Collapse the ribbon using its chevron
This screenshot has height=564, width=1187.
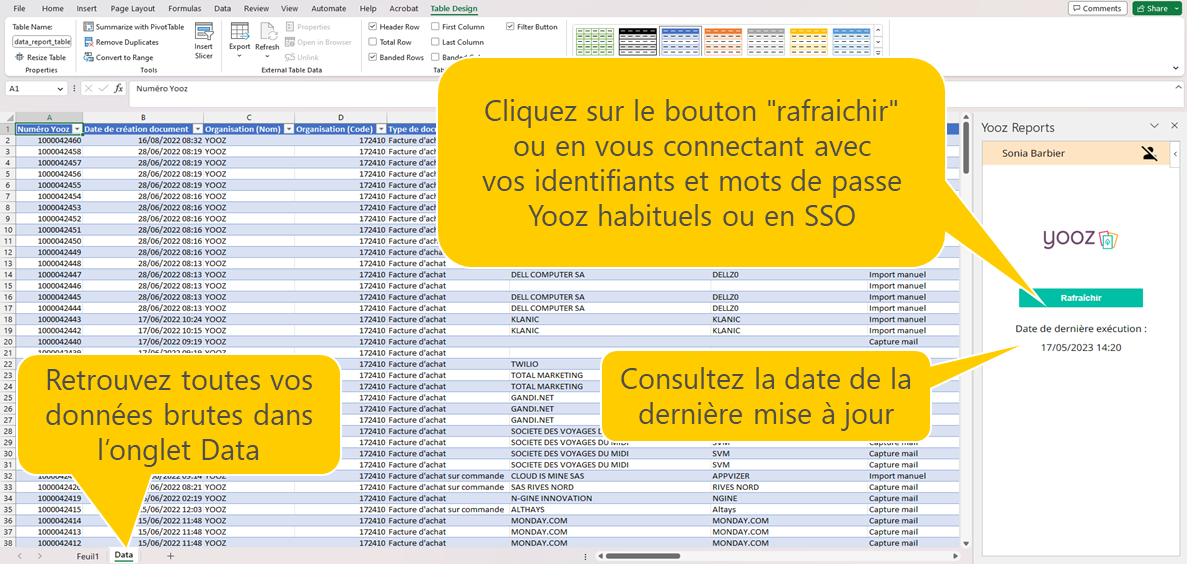(1176, 68)
